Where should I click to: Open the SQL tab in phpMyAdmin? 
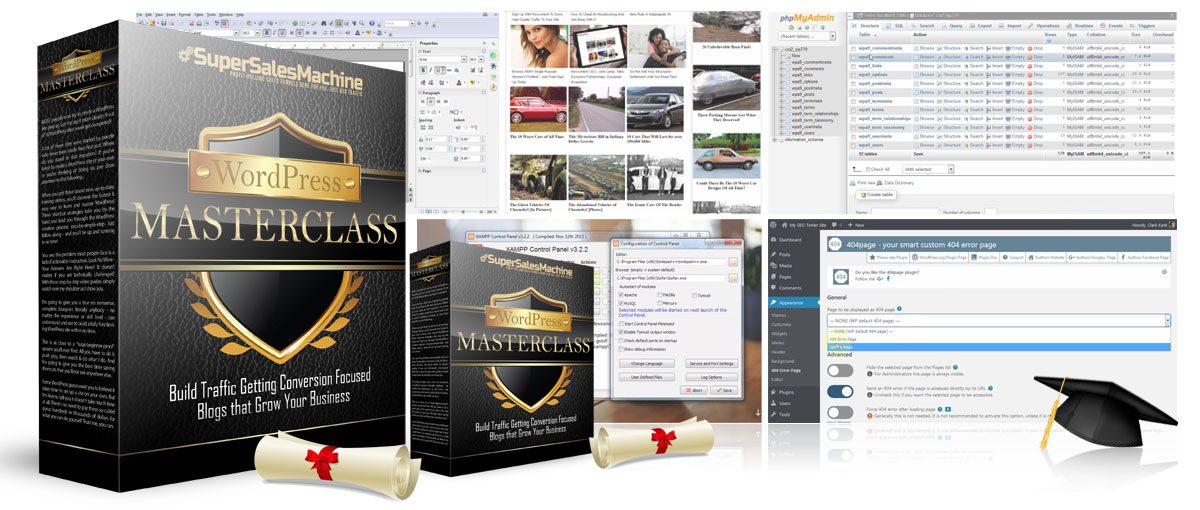coord(895,26)
